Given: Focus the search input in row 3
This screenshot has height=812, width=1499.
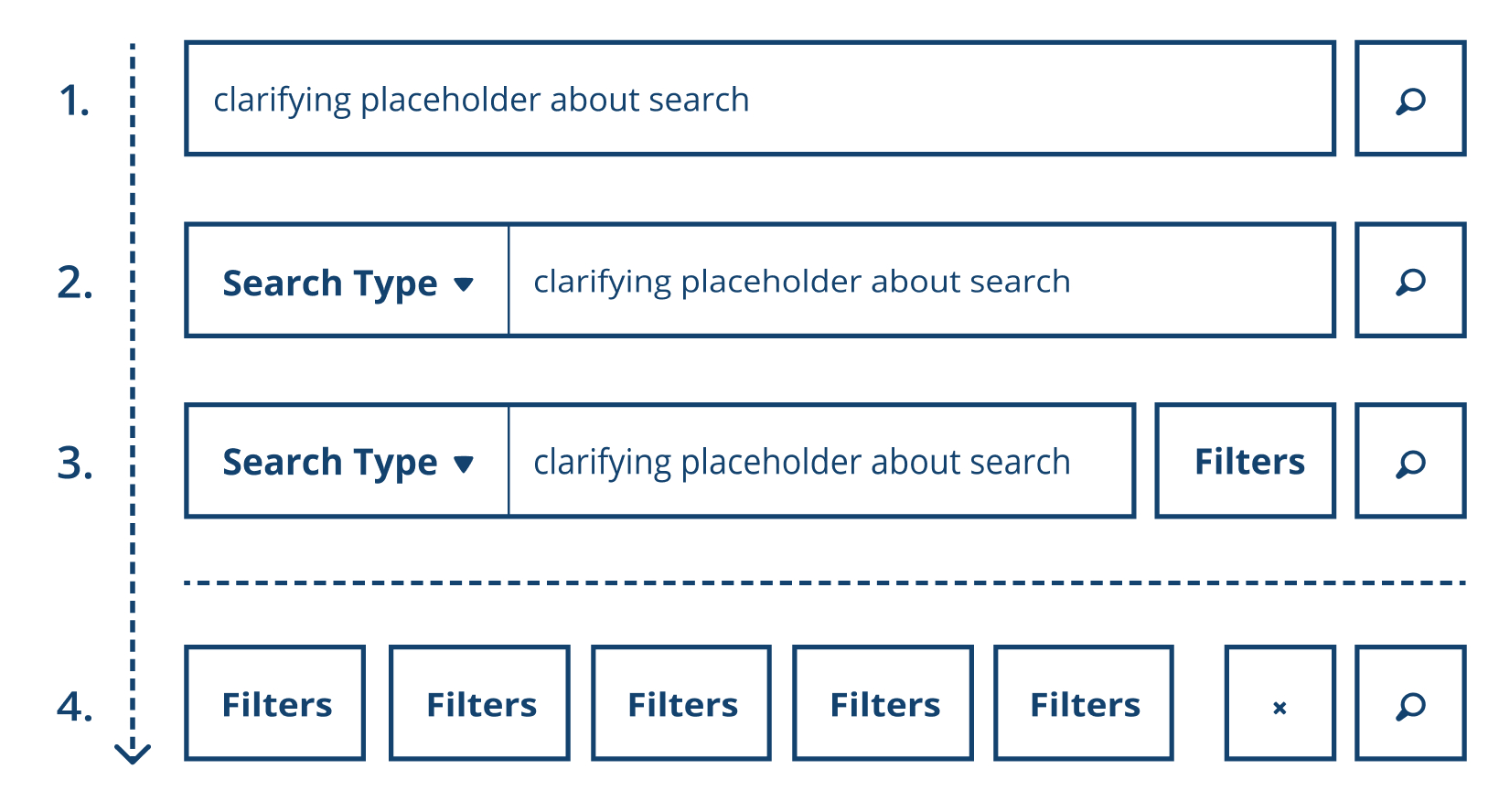Looking at the screenshot, I should pyautogui.click(x=820, y=462).
